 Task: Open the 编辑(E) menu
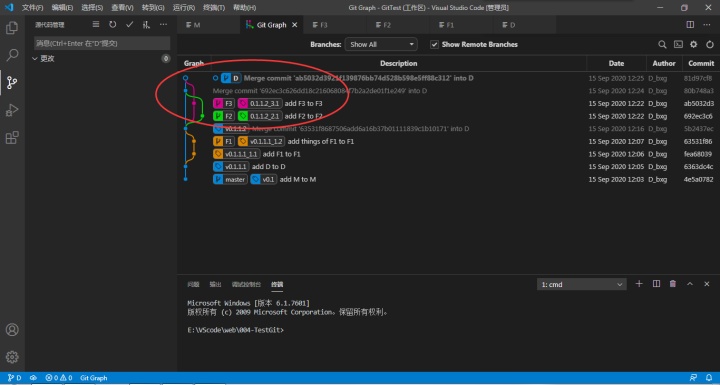pyautogui.click(x=62, y=8)
